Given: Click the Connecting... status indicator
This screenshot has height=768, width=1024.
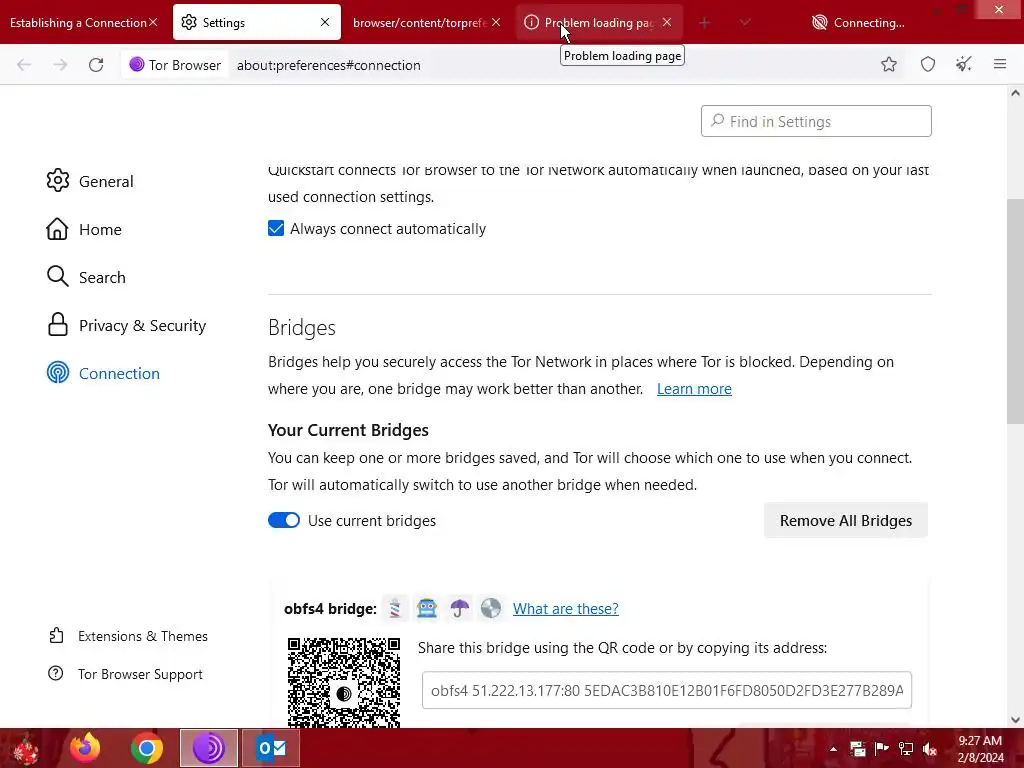Looking at the screenshot, I should pos(858,23).
